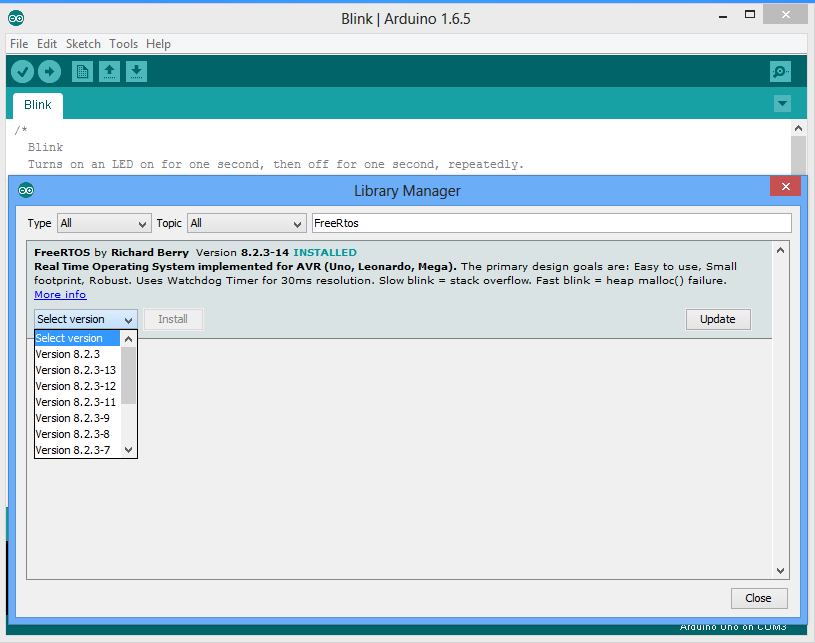Open the Sketch menu

(x=83, y=44)
